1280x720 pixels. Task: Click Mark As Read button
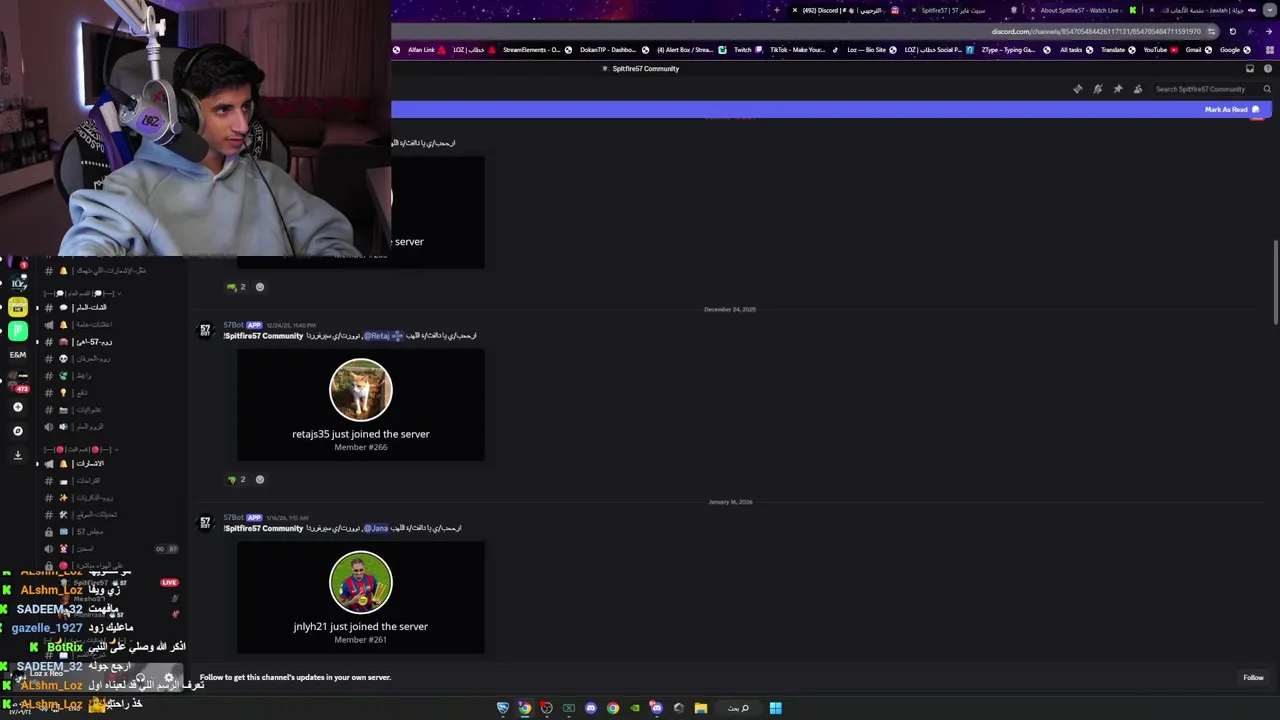tap(1232, 110)
